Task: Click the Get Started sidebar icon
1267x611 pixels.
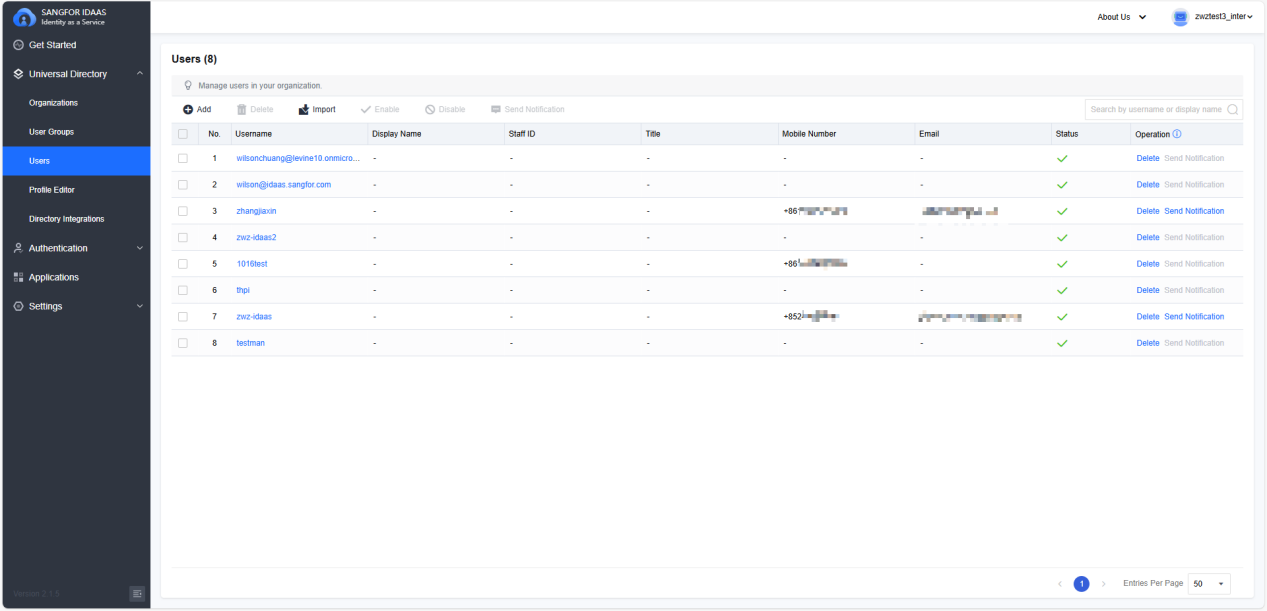Action: pos(19,45)
